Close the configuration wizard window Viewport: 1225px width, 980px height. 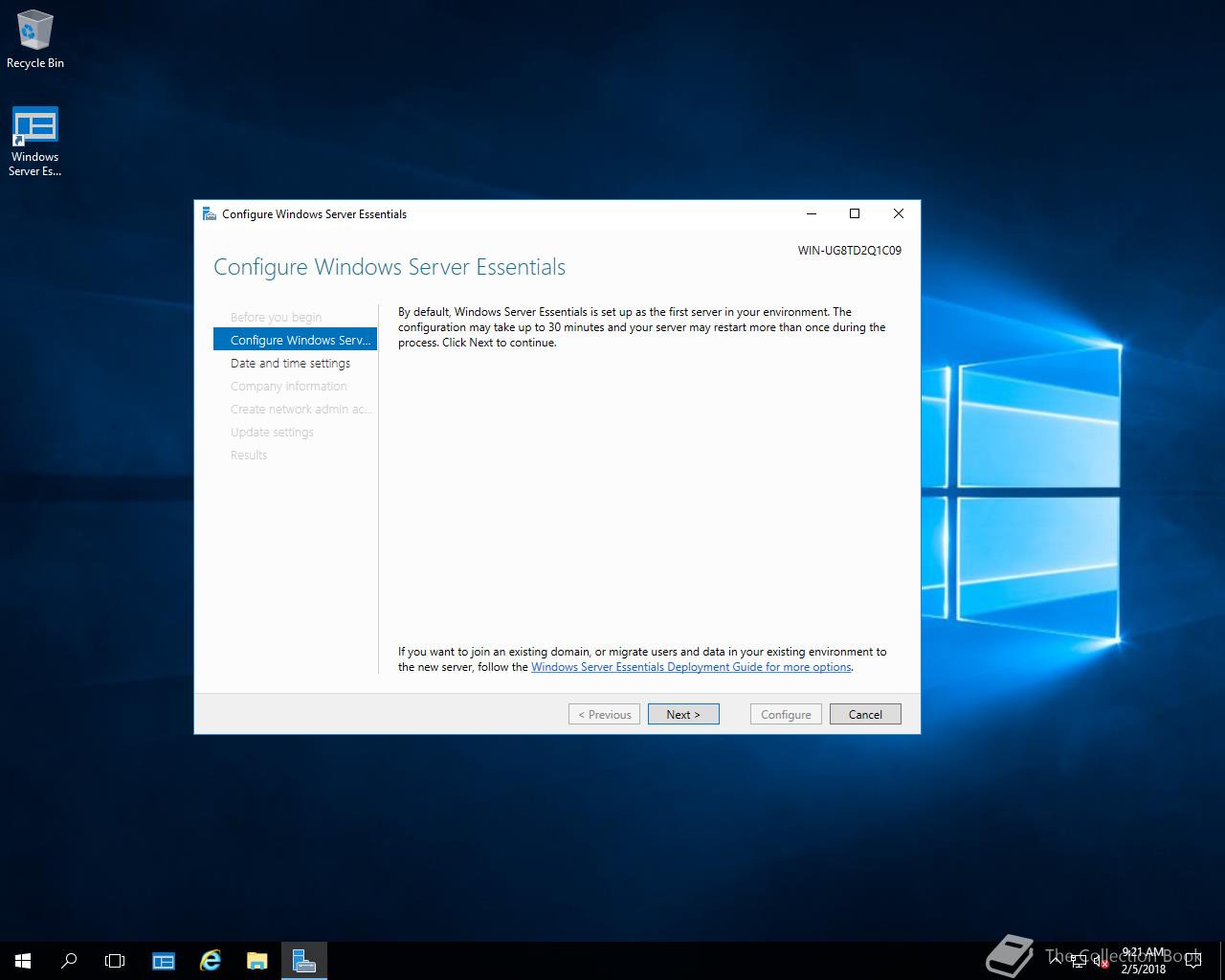(898, 213)
